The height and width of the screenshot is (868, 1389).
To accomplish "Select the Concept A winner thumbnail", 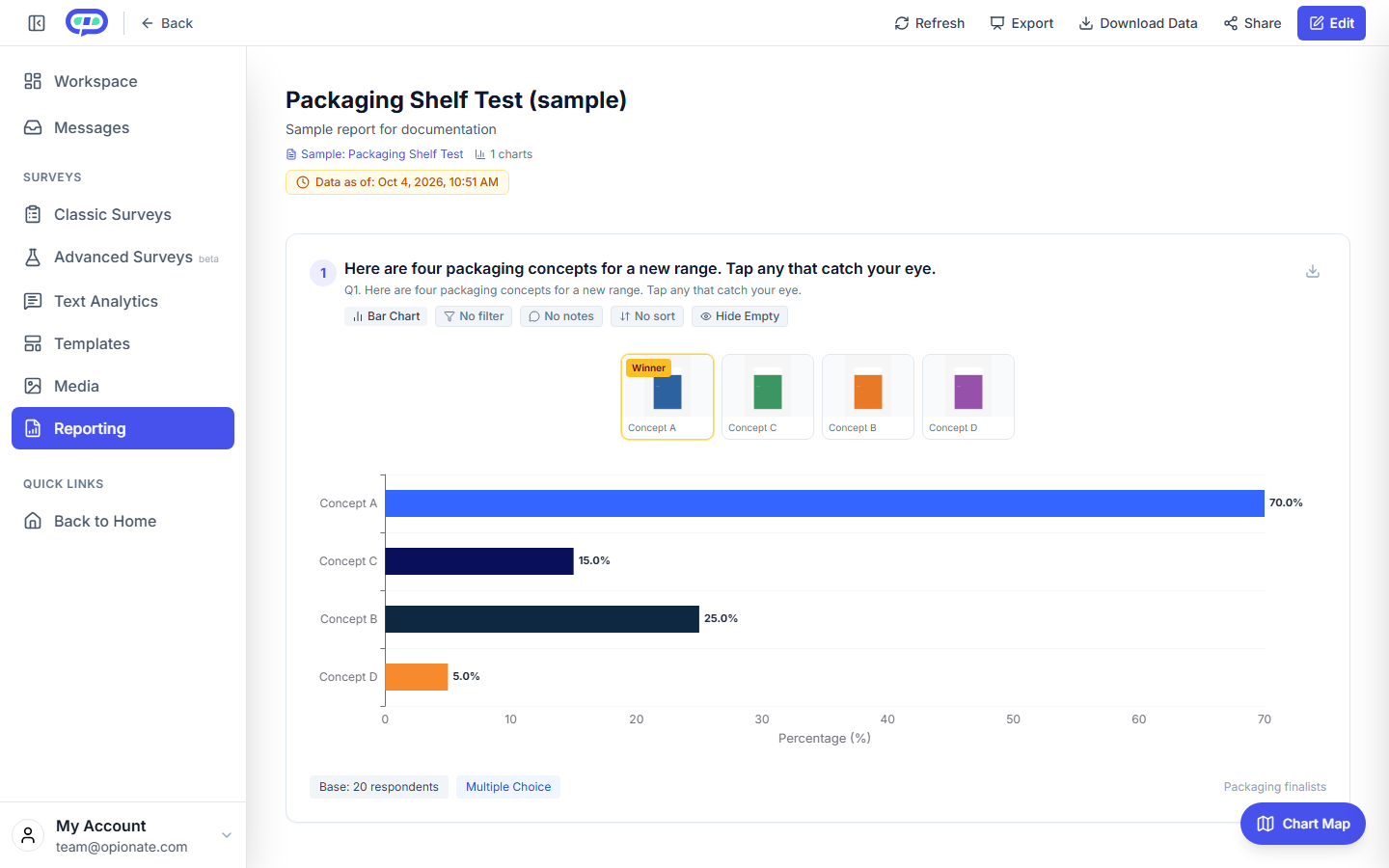I will click(x=667, y=396).
